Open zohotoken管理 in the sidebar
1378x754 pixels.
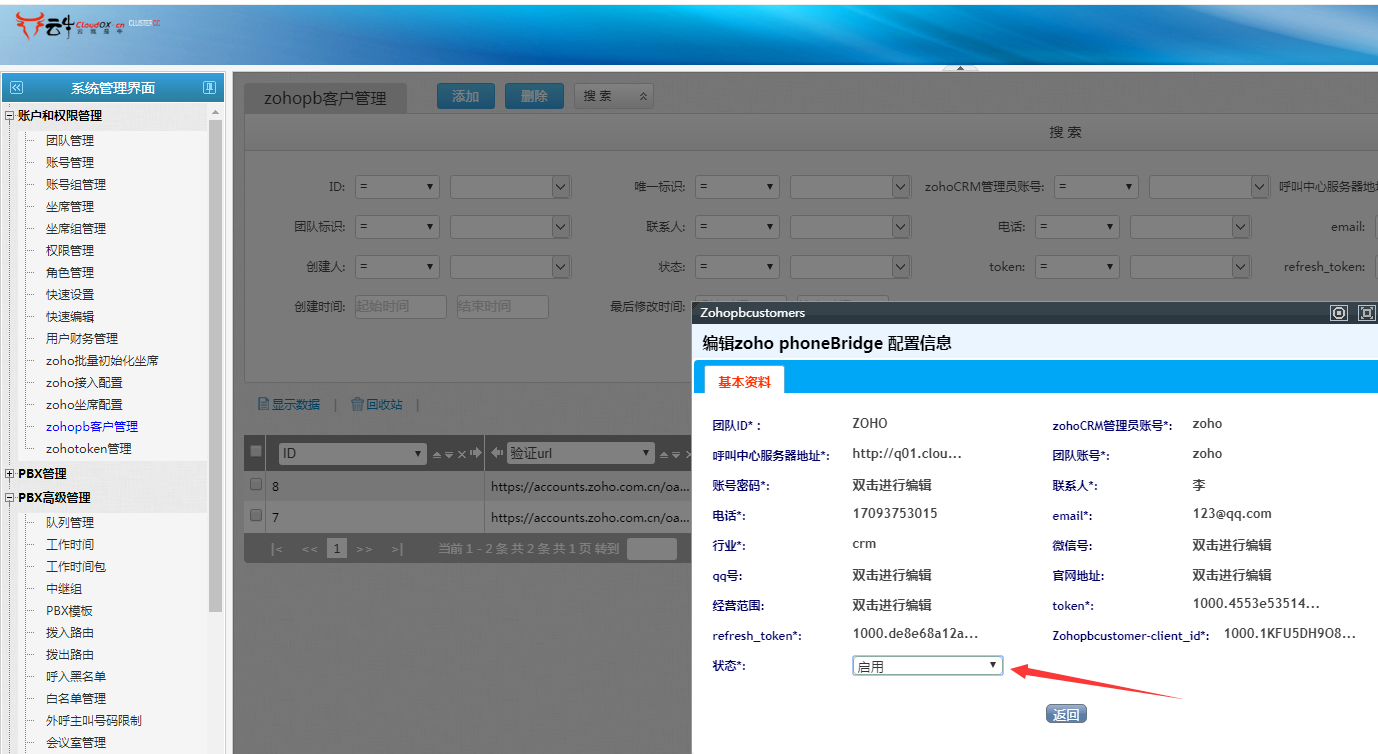(x=88, y=449)
